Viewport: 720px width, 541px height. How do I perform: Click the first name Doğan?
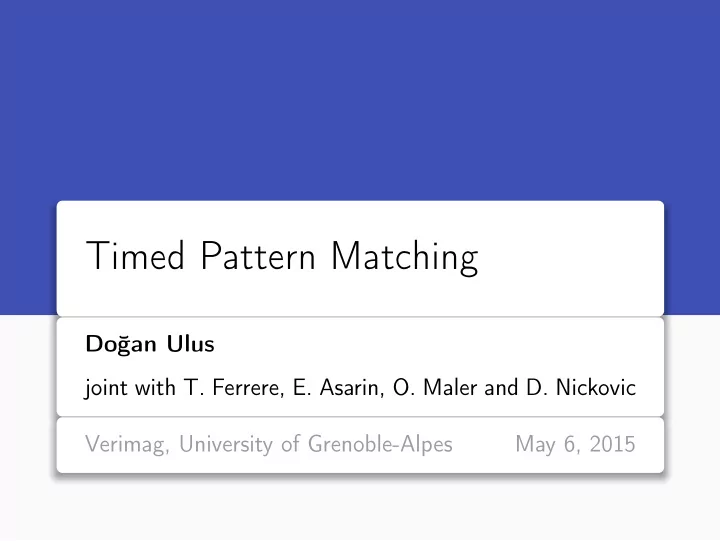[x=121, y=344]
